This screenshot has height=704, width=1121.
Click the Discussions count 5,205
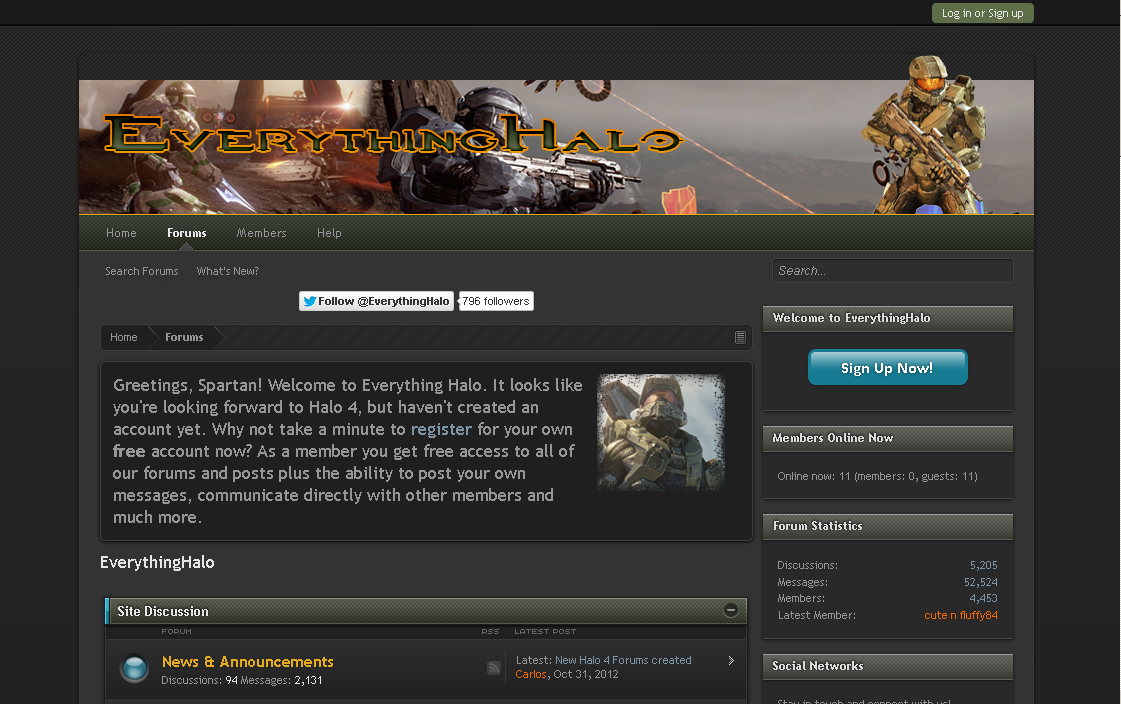[x=983, y=565]
